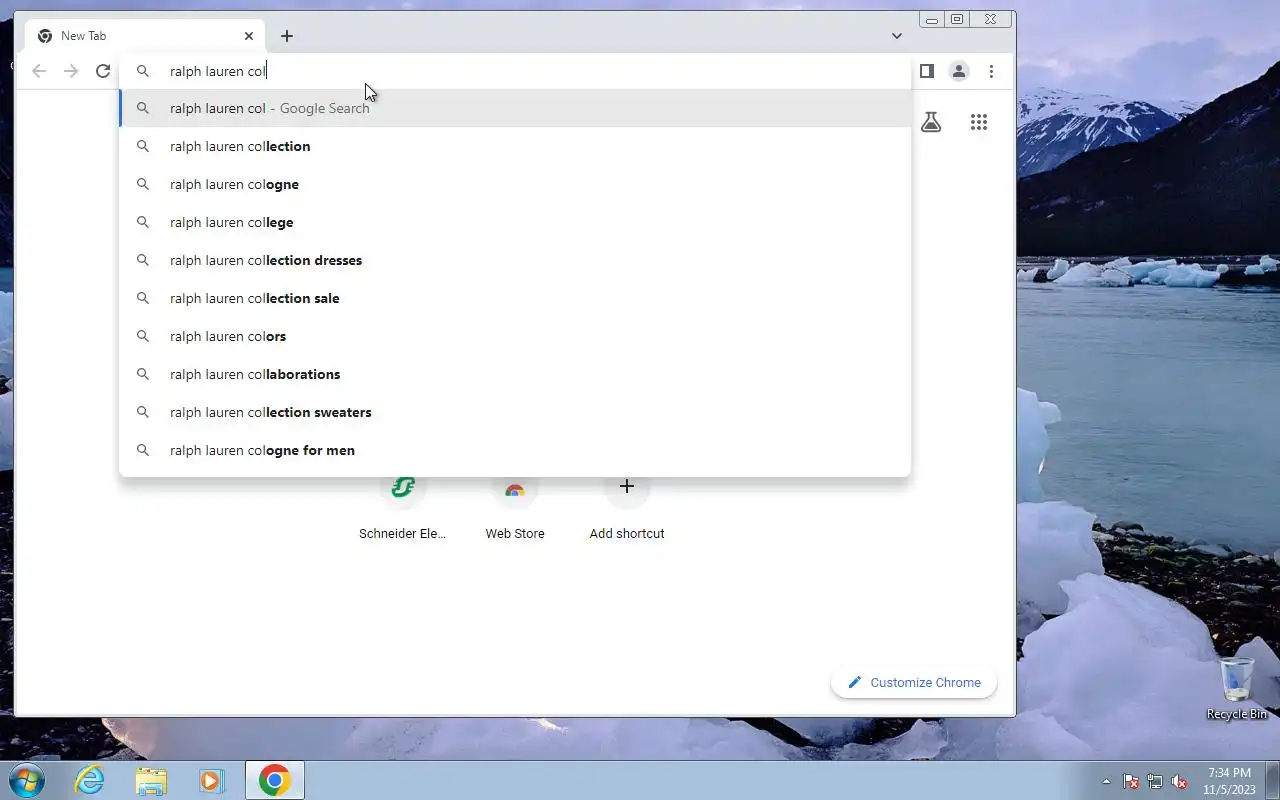Viewport: 1280px width, 800px height.
Task: Open a new tab with plus button
Action: [287, 36]
